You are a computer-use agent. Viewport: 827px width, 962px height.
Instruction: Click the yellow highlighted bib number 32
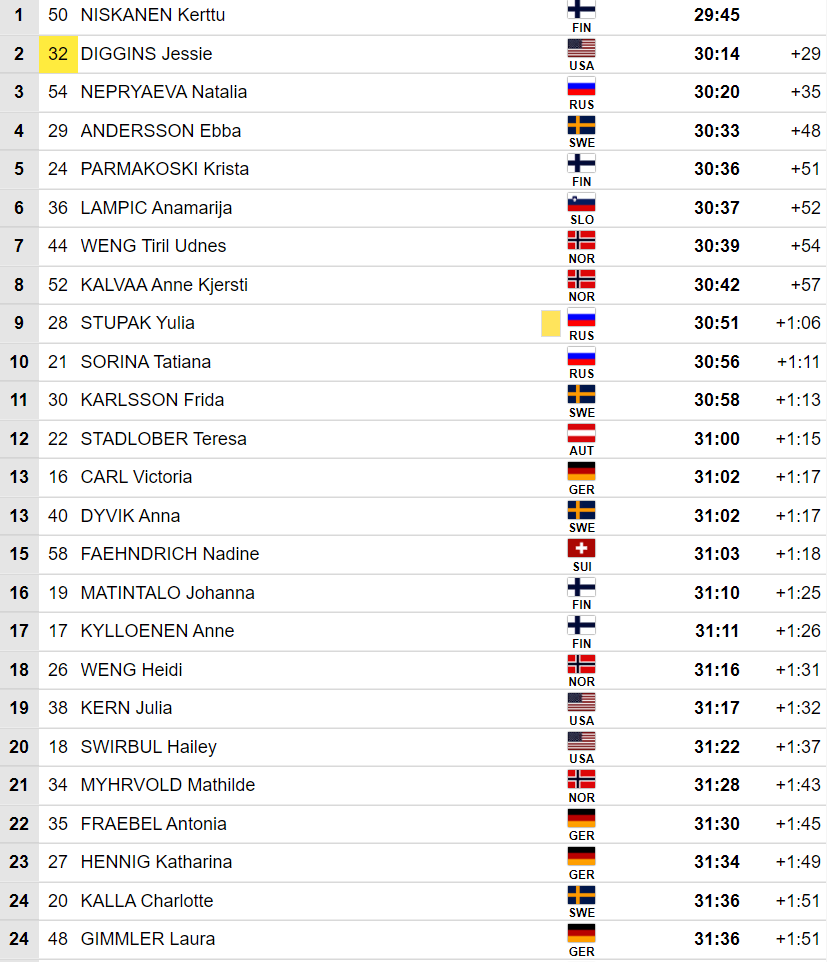coord(58,54)
